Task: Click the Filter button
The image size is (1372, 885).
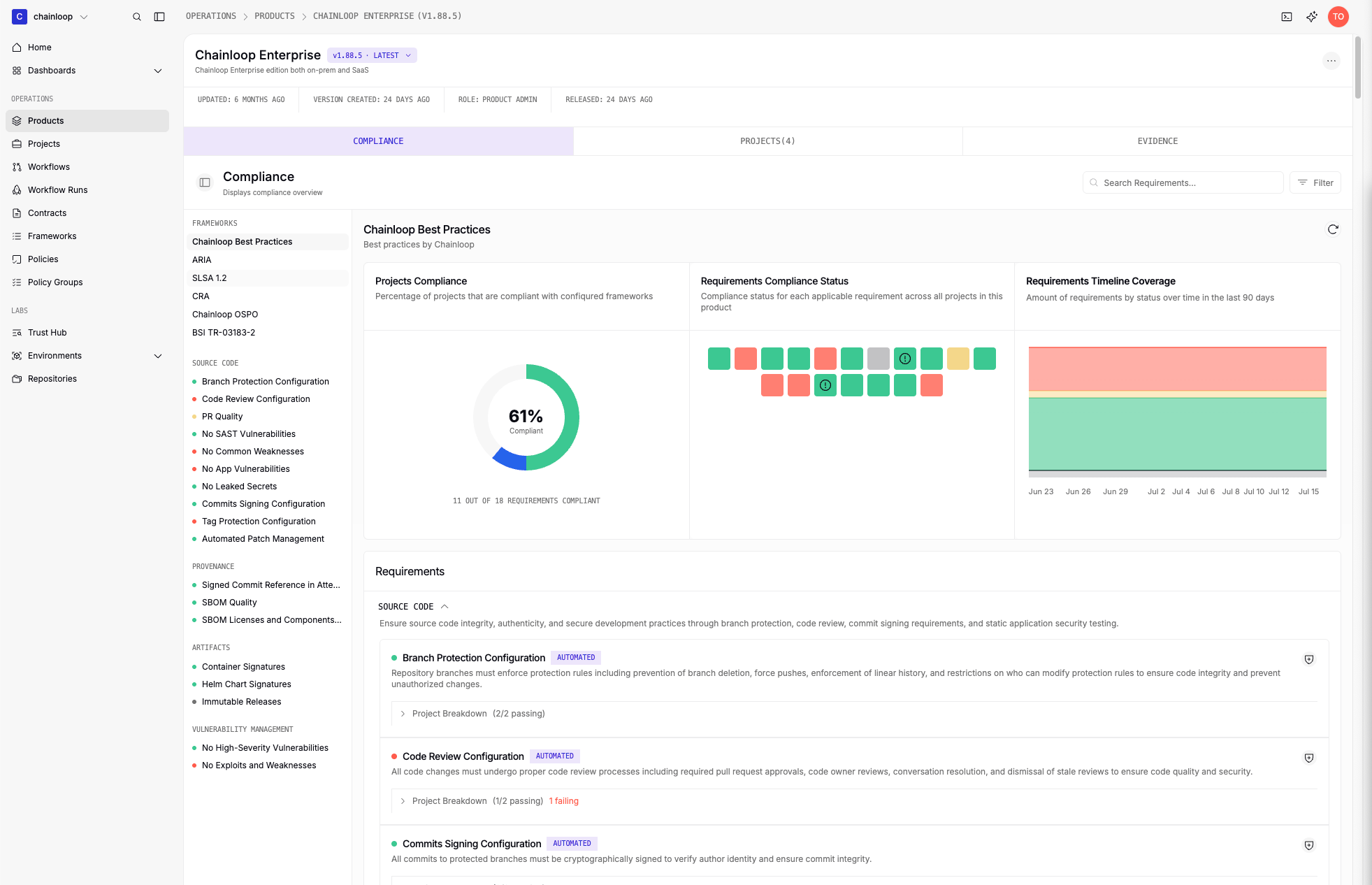Action: click(x=1315, y=182)
